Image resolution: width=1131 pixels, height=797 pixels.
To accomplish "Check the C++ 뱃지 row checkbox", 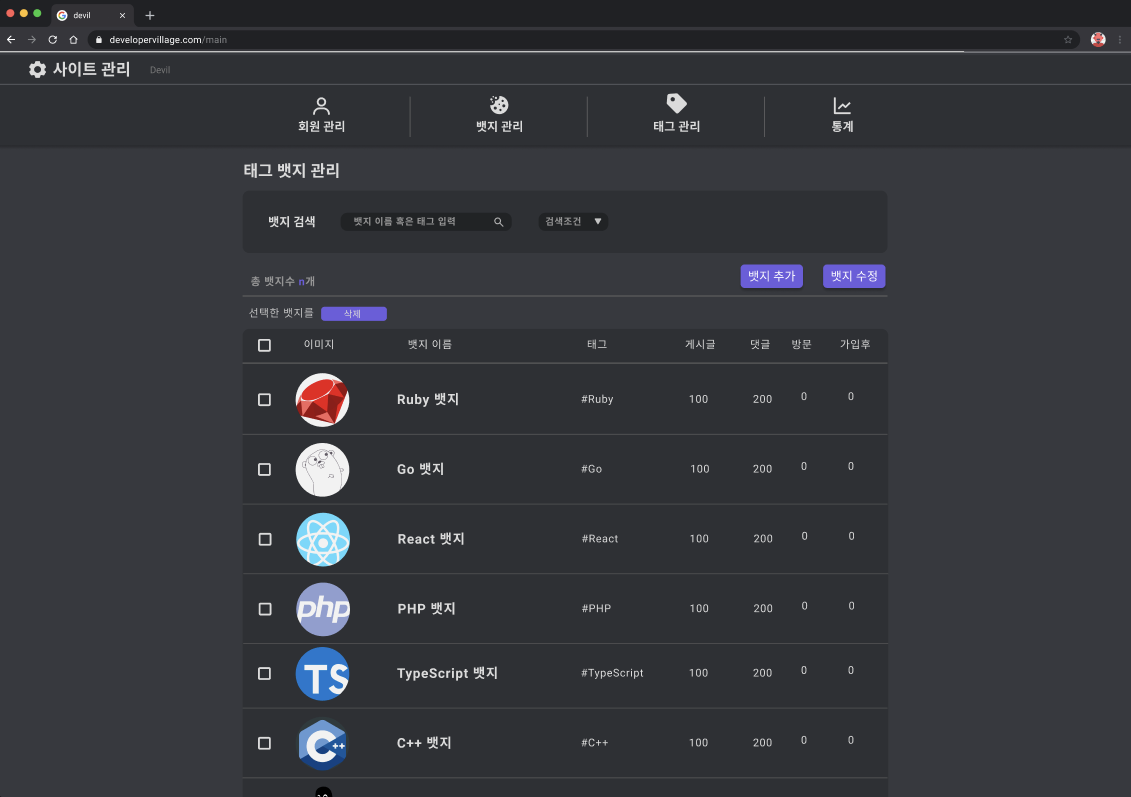I will click(x=265, y=744).
